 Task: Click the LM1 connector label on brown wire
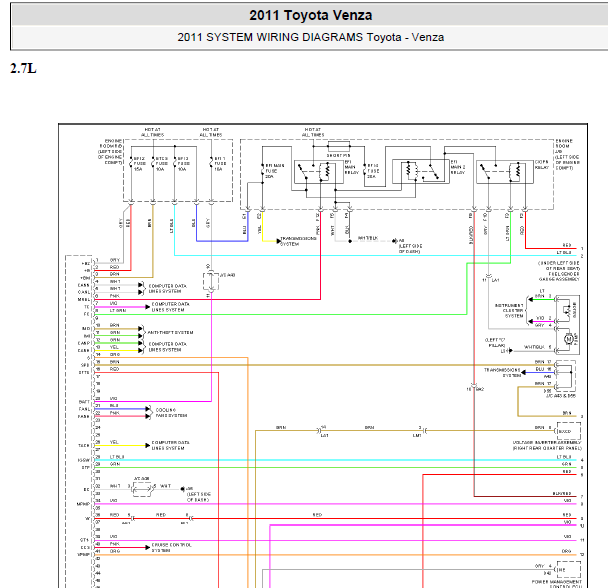pos(417,436)
